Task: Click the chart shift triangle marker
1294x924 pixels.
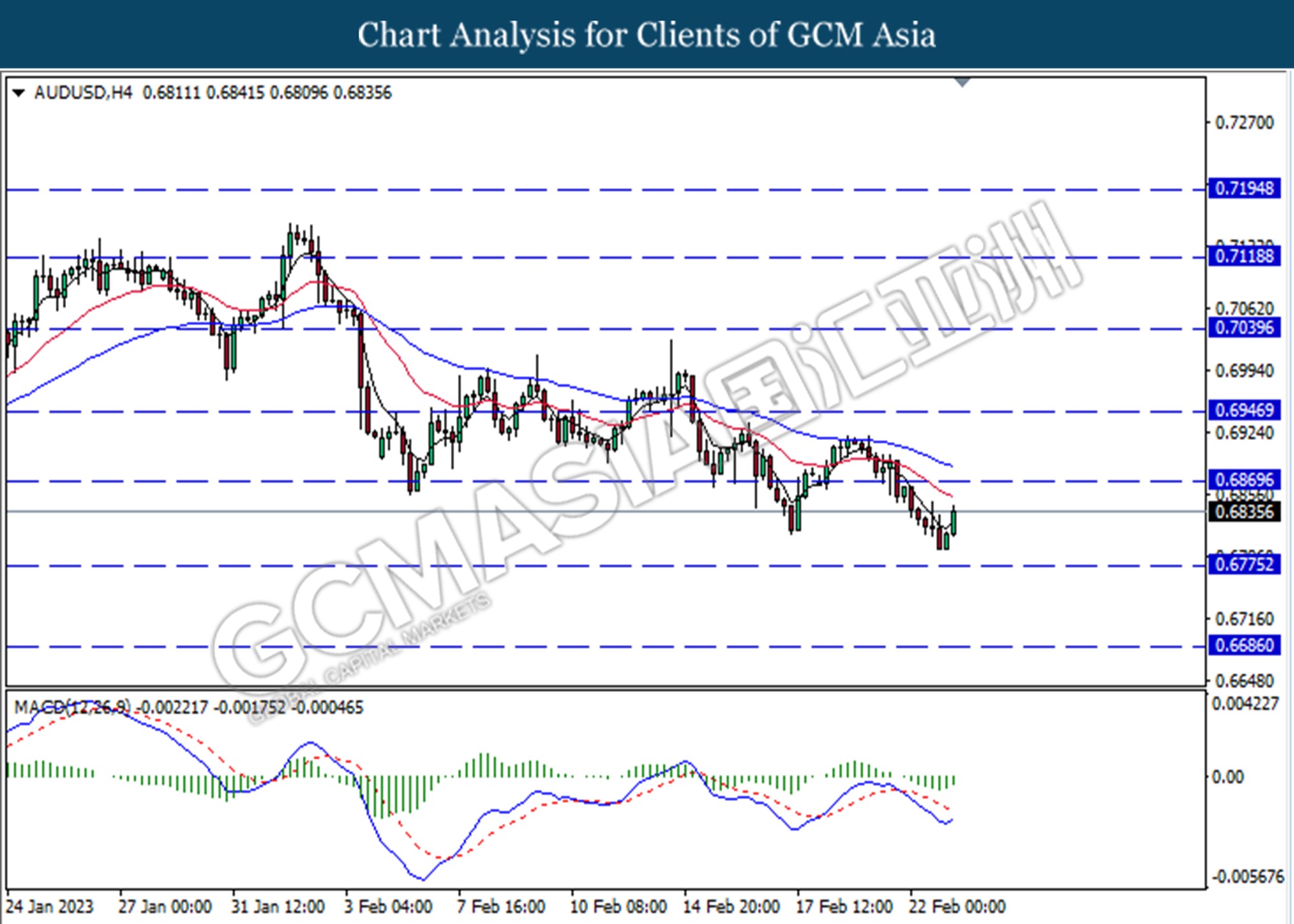Action: pyautogui.click(x=962, y=82)
